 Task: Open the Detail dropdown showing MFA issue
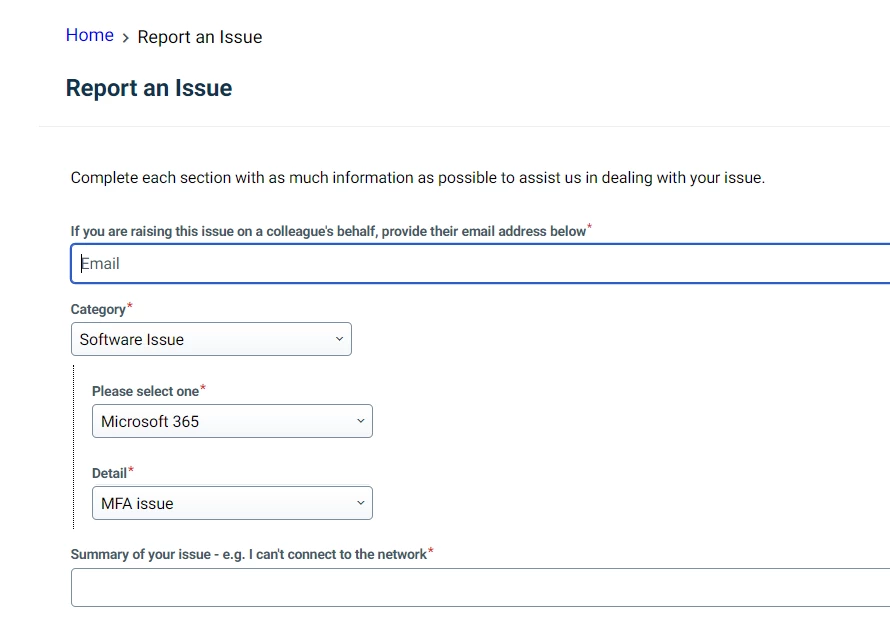coord(232,503)
